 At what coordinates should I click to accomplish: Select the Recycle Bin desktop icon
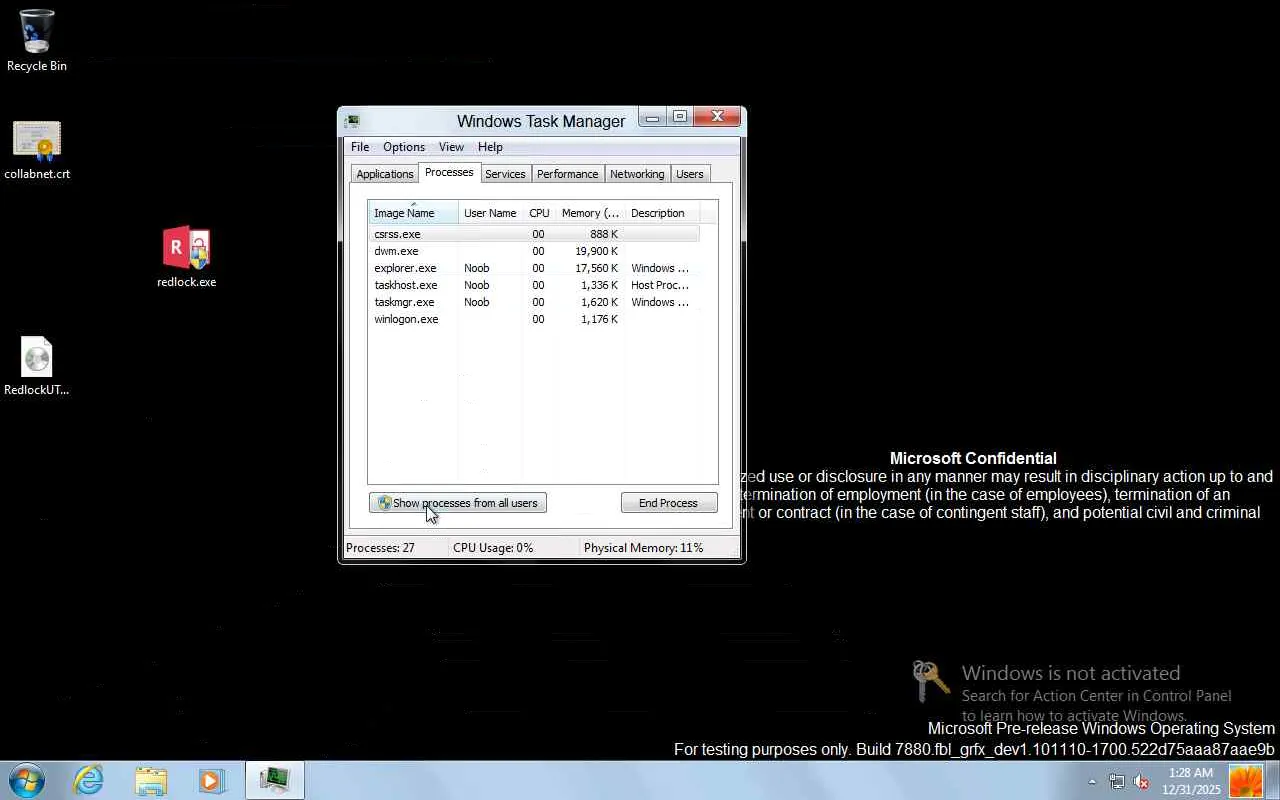pyautogui.click(x=37, y=41)
